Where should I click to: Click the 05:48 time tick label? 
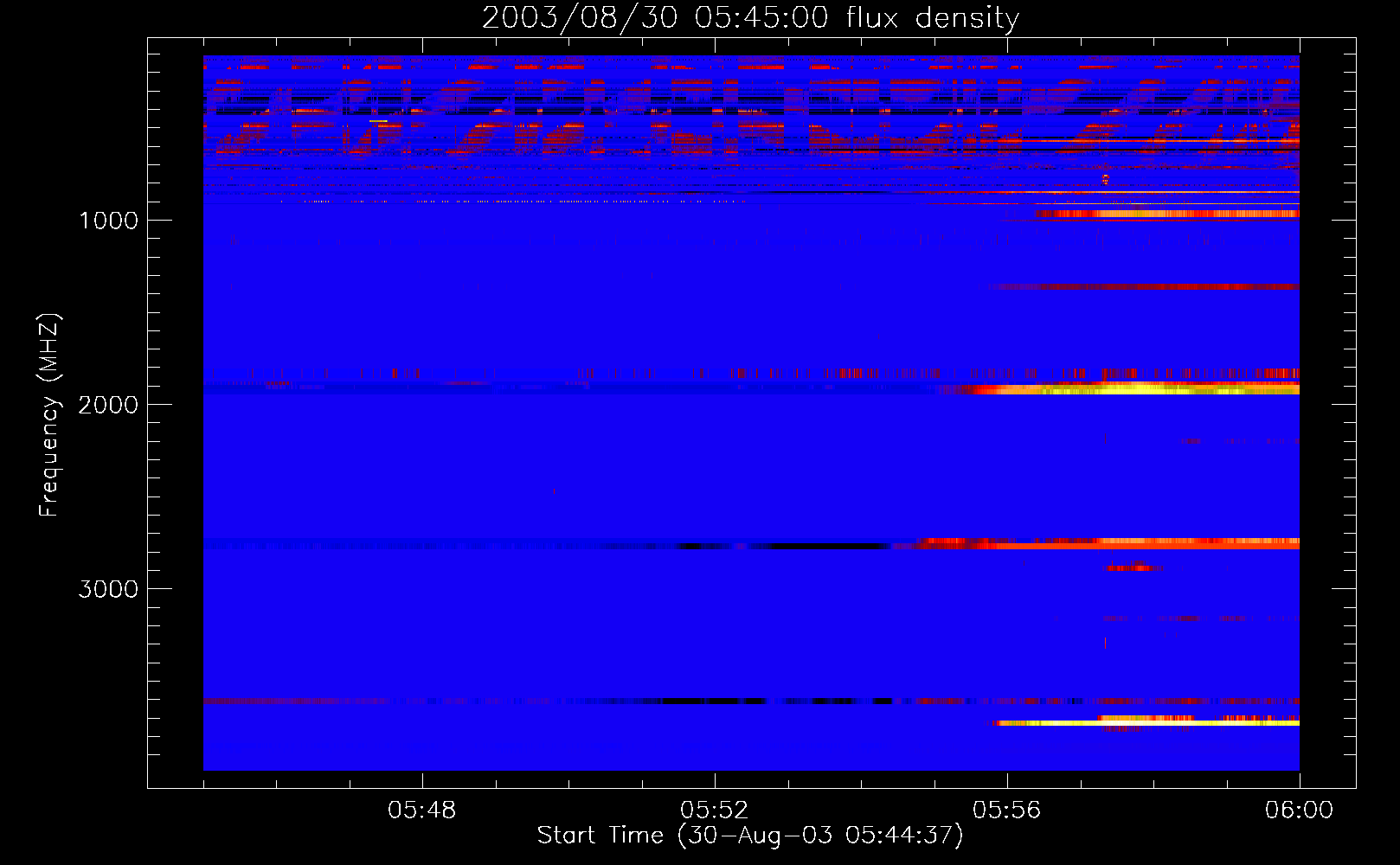coord(421,811)
